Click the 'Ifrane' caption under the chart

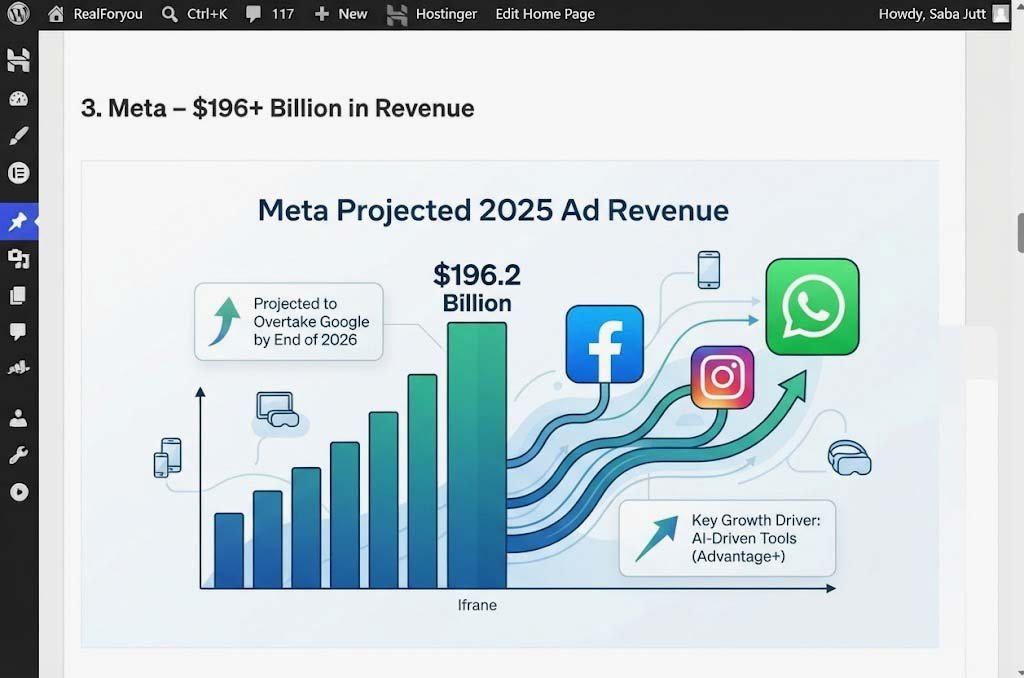point(477,605)
